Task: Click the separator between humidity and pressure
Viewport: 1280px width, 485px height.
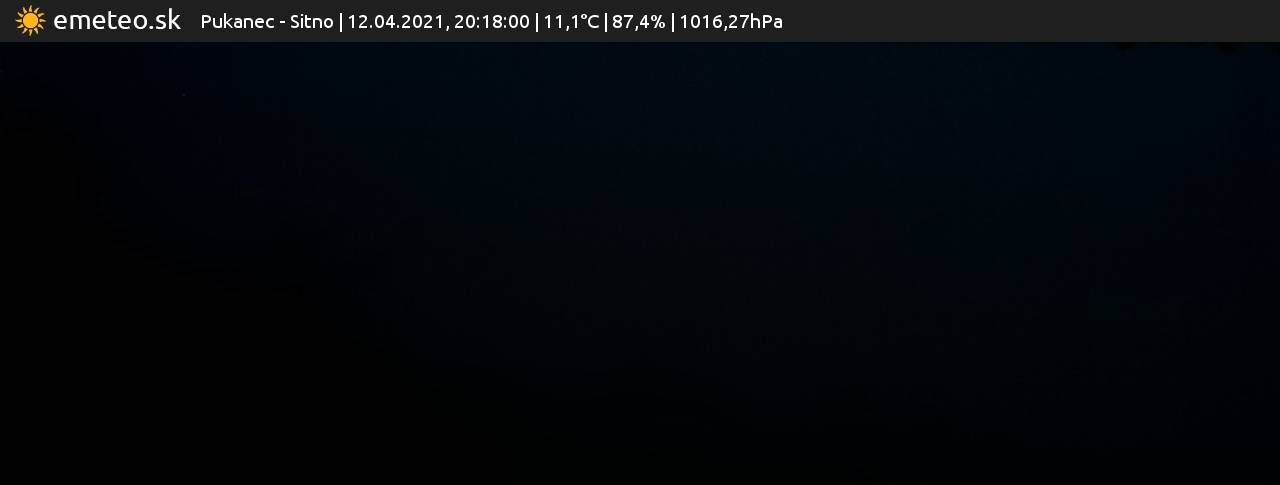Action: [673, 22]
